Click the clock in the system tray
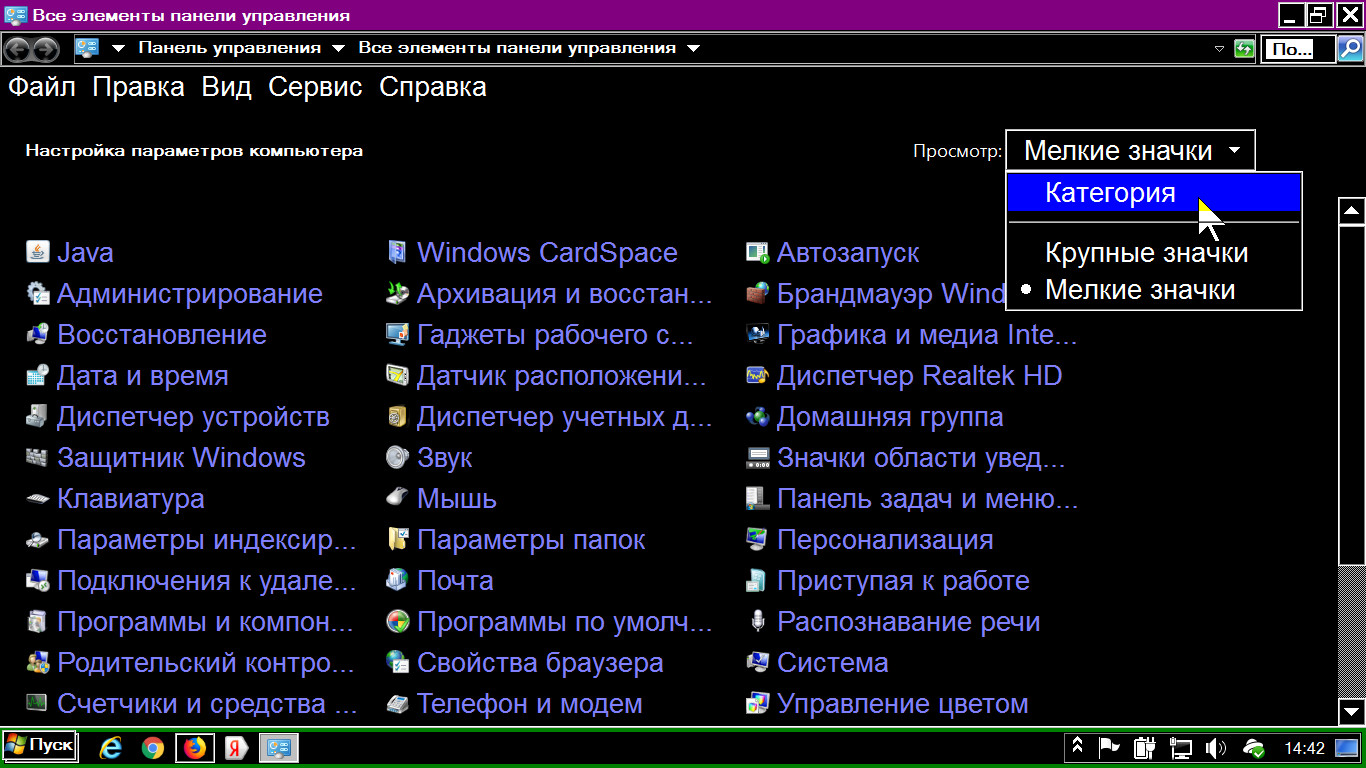1366x768 pixels. coord(1304,748)
